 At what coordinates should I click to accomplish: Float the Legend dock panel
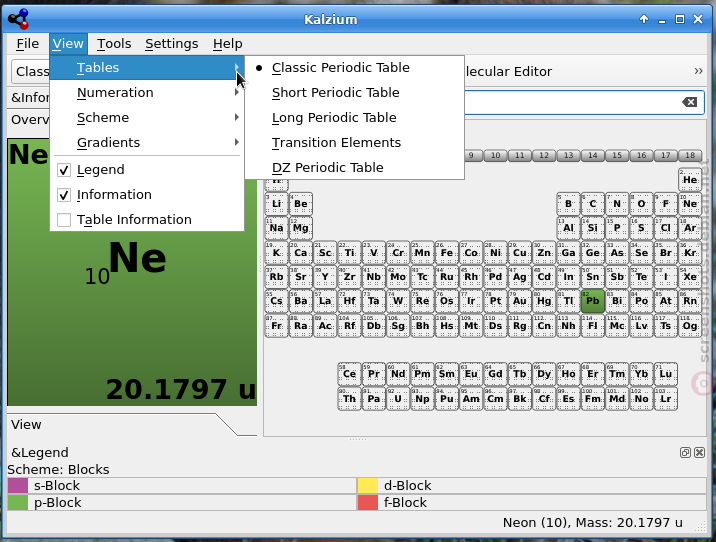click(685, 453)
